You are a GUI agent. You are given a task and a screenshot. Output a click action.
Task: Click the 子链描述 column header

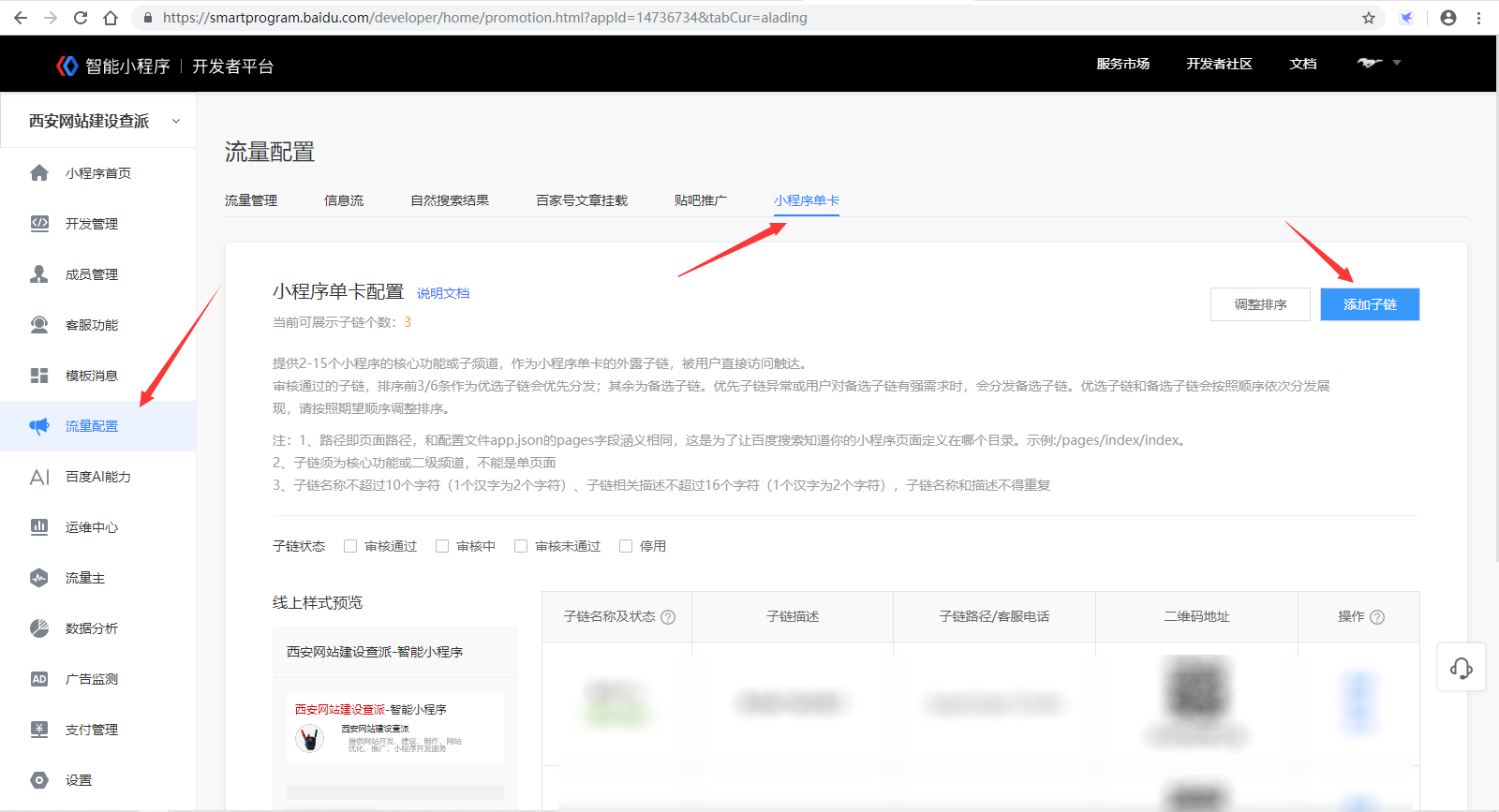[x=793, y=616]
